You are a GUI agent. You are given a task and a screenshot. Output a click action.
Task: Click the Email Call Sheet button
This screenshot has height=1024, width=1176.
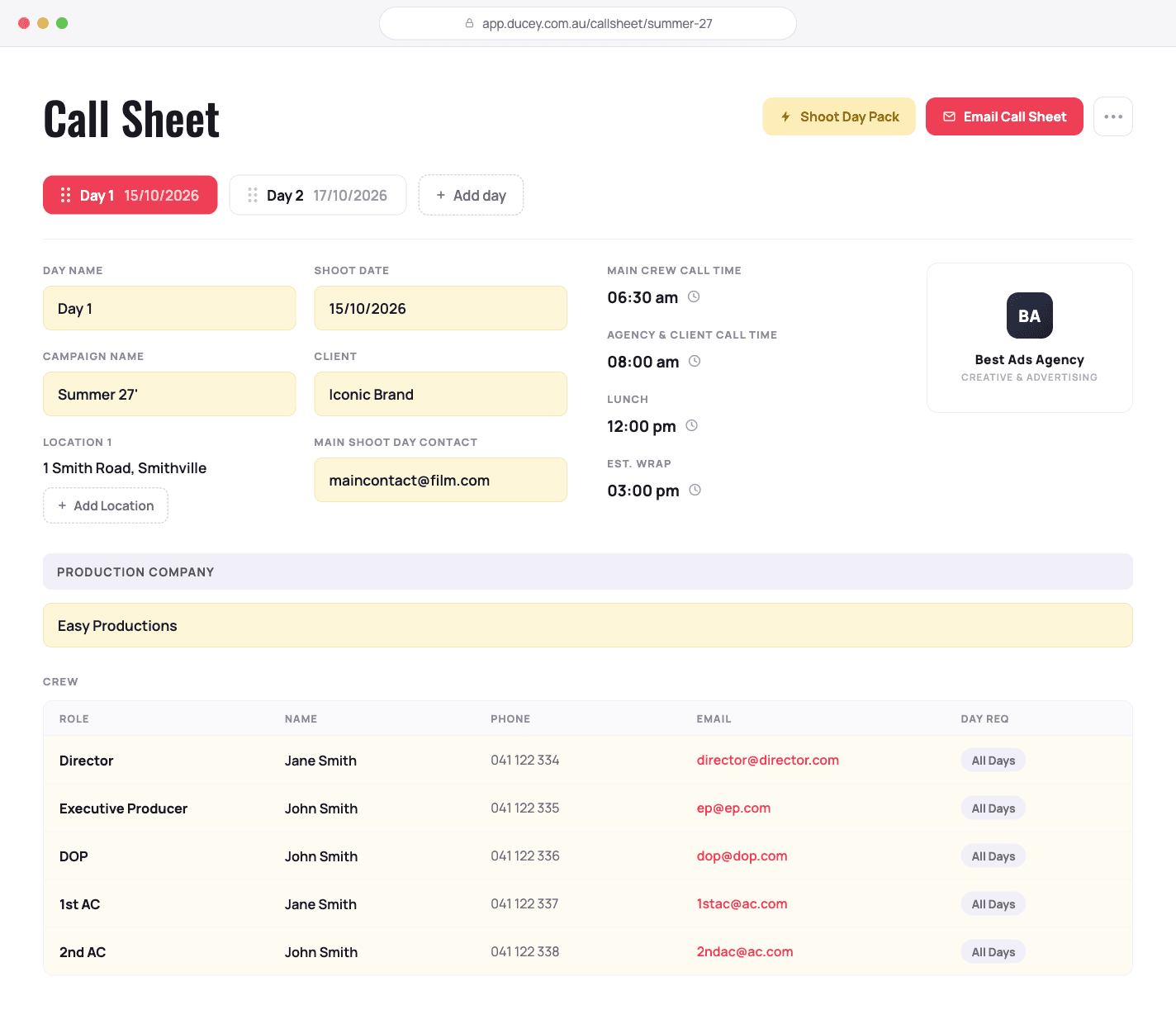[1004, 116]
